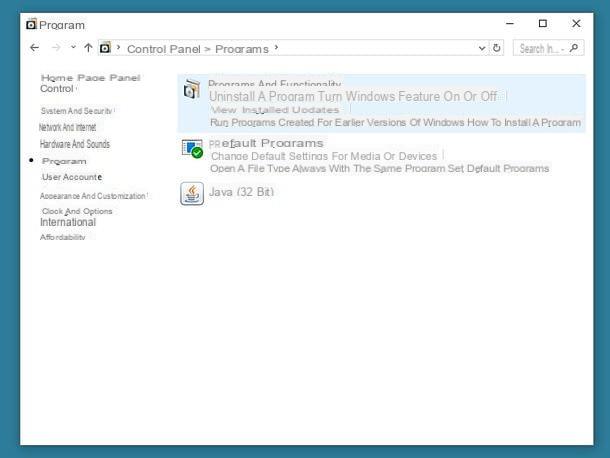The image size is (610, 458).
Task: Select Programs breadcrumb in address bar
Action: pos(242,49)
